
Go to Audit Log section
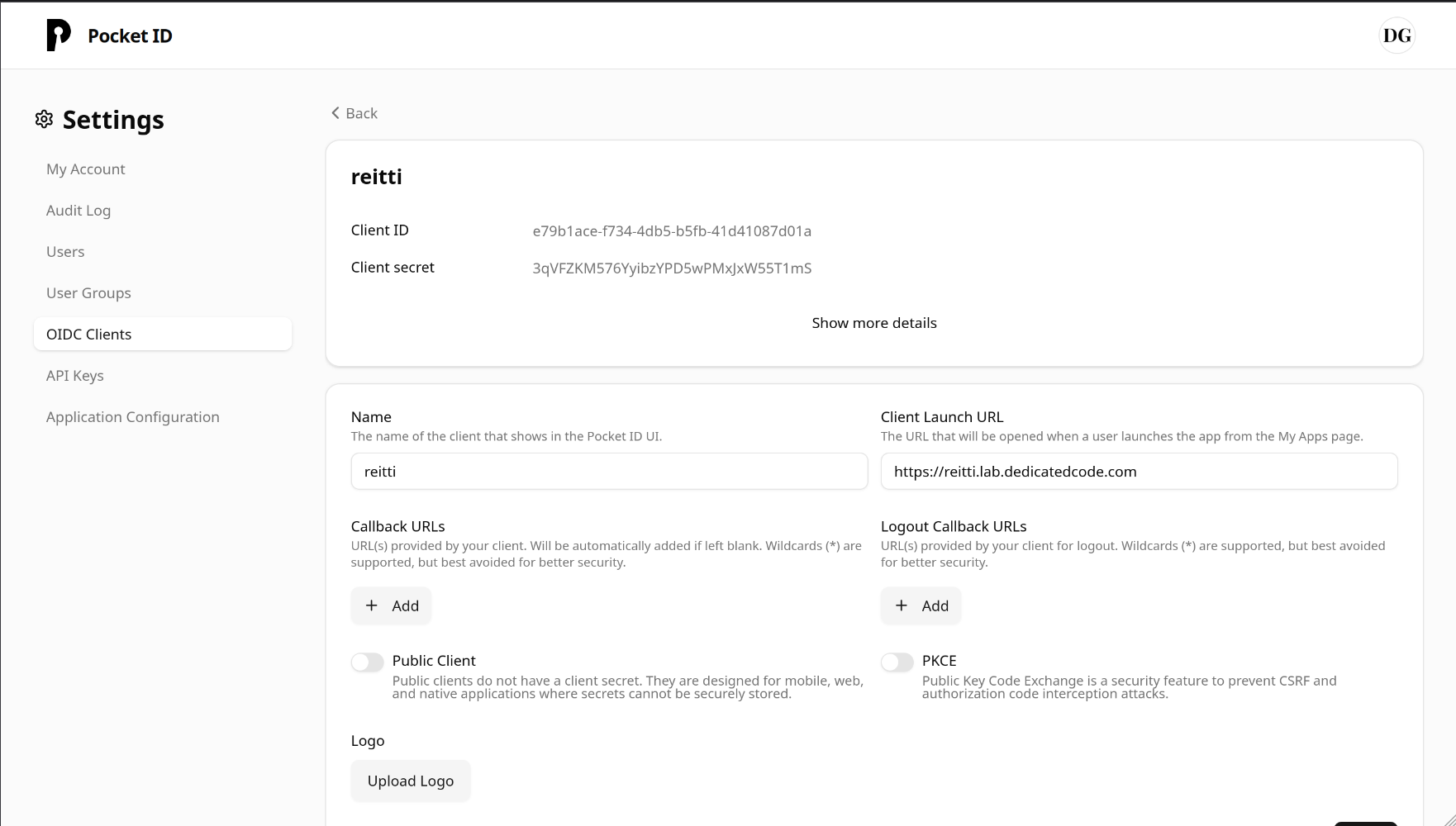(79, 211)
